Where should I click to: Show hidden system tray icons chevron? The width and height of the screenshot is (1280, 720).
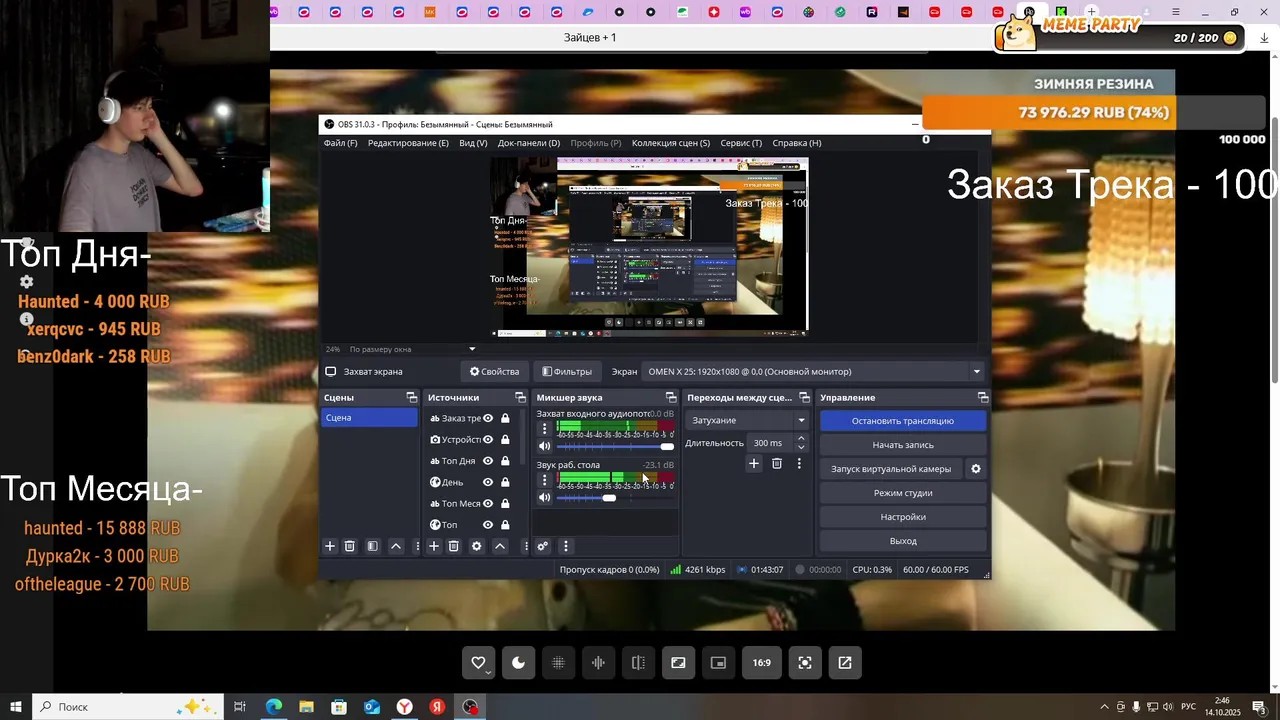[x=1104, y=707]
